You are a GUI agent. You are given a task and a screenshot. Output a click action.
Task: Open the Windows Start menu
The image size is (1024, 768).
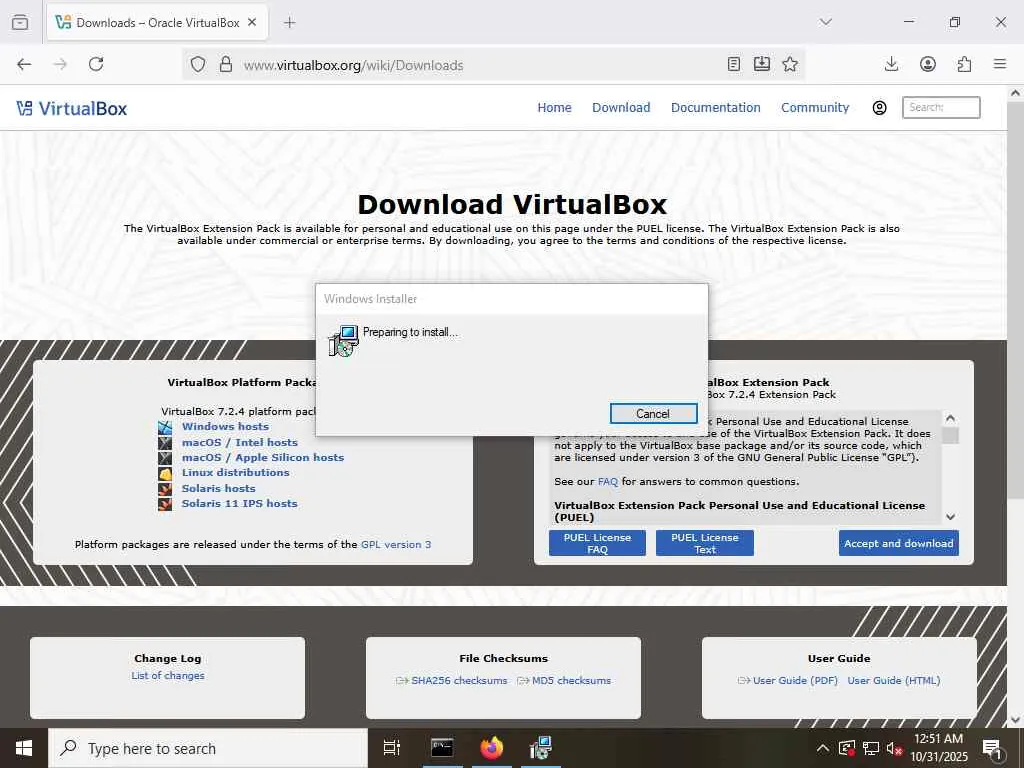[24, 748]
